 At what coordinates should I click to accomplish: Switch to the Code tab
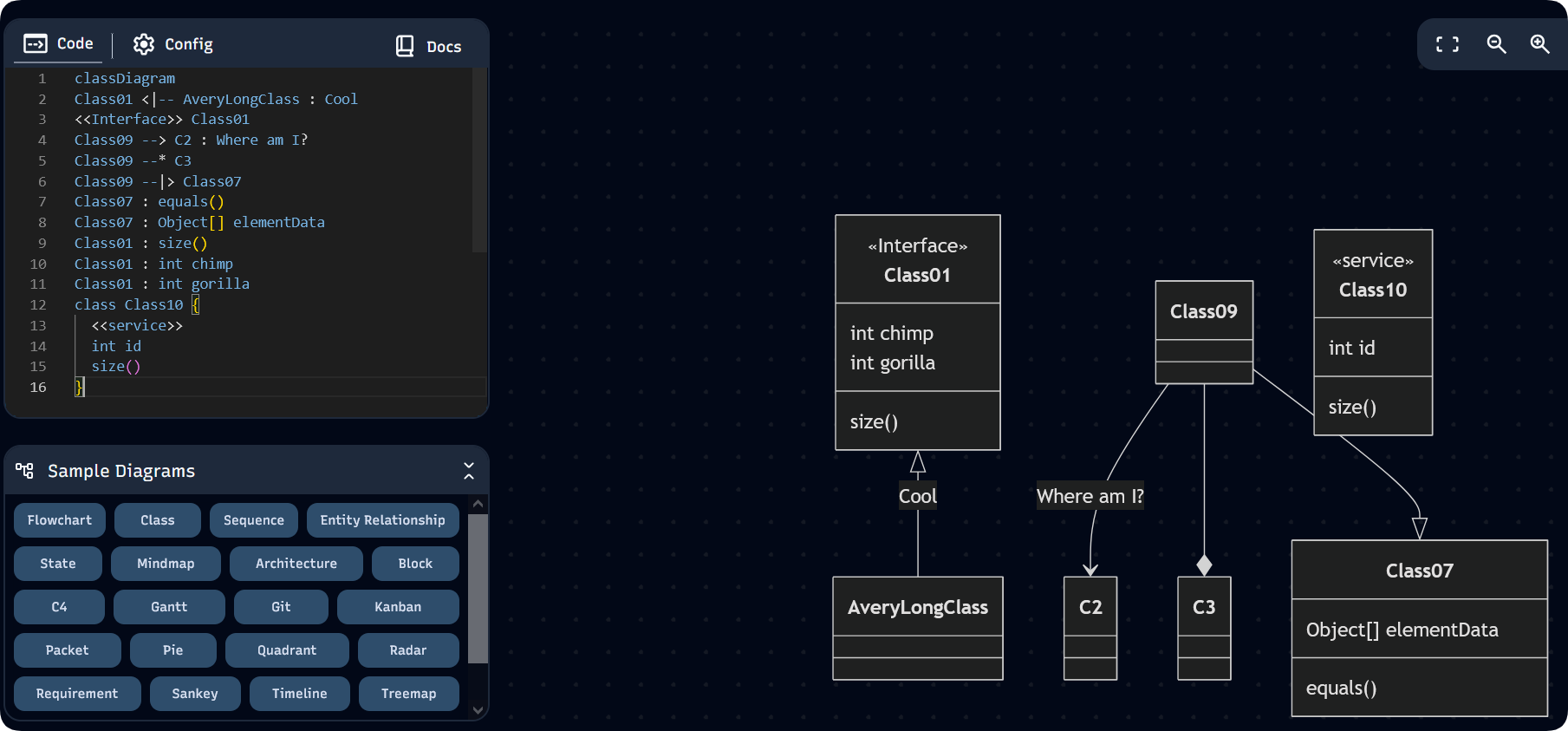click(58, 43)
